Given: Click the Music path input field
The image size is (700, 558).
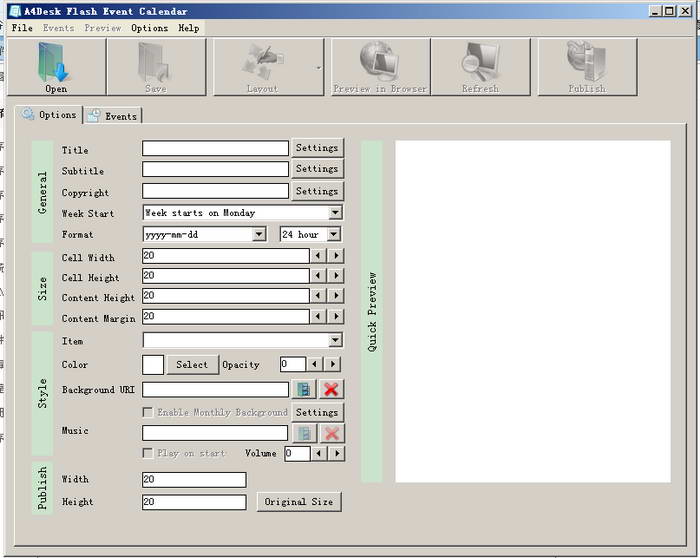Looking at the screenshot, I should click(x=215, y=433).
